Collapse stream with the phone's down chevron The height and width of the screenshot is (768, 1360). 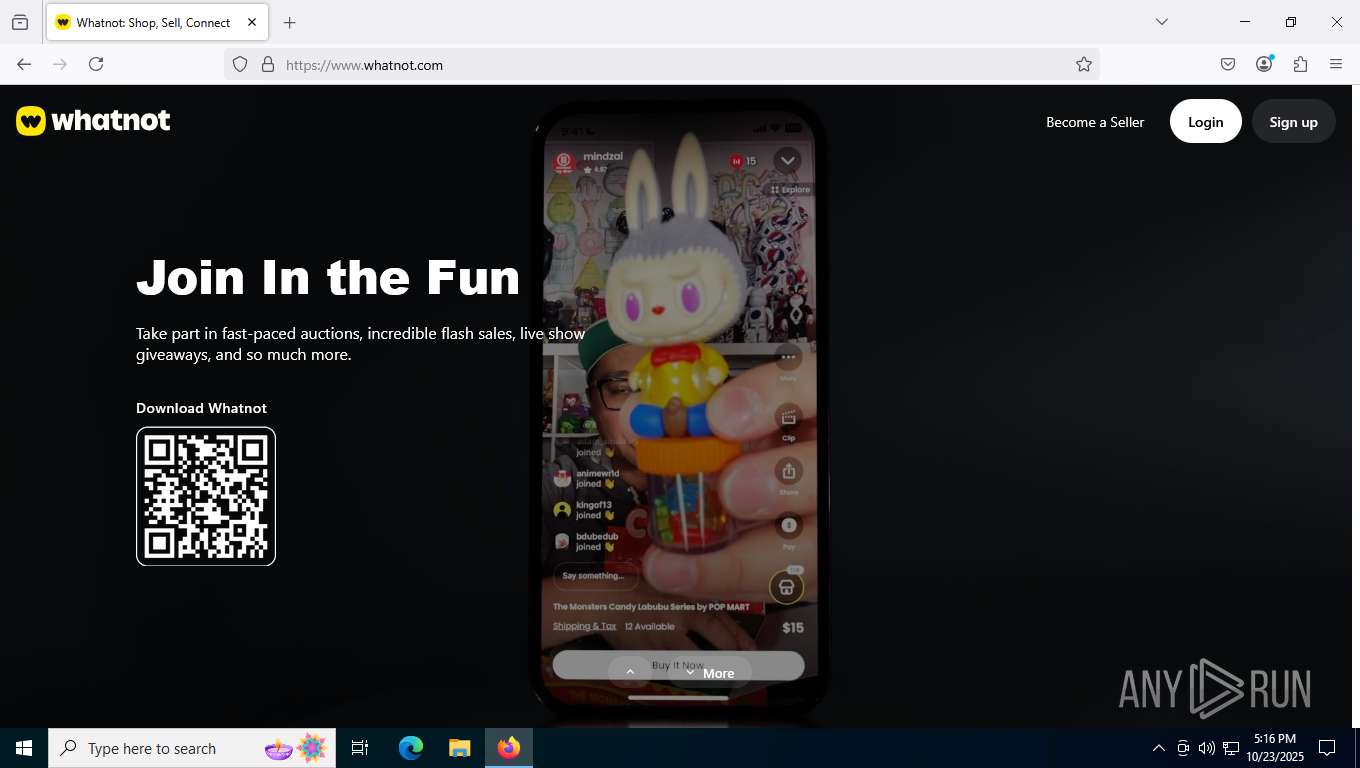[787, 160]
